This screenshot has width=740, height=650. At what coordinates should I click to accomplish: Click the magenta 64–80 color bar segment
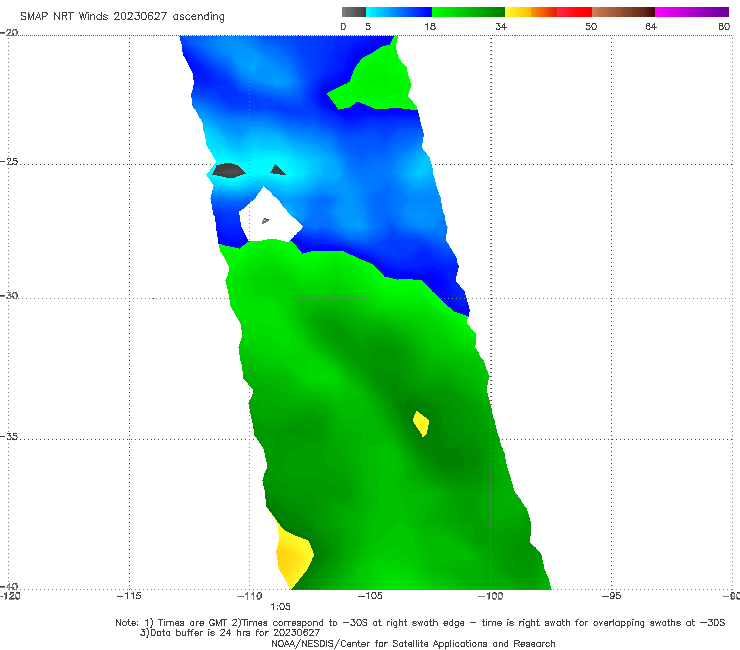pyautogui.click(x=692, y=12)
